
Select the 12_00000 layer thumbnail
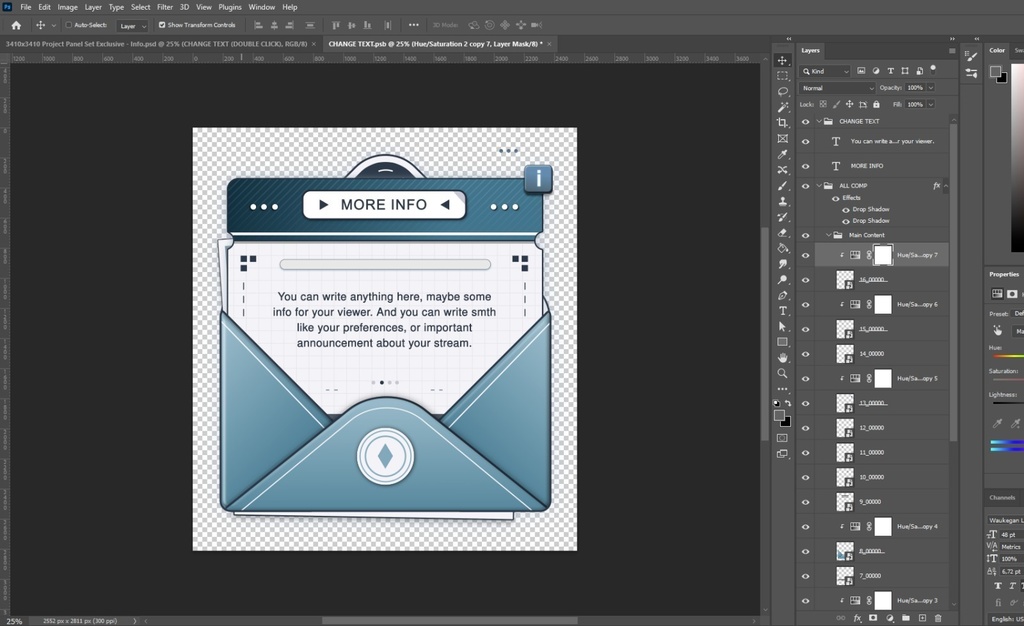845,428
